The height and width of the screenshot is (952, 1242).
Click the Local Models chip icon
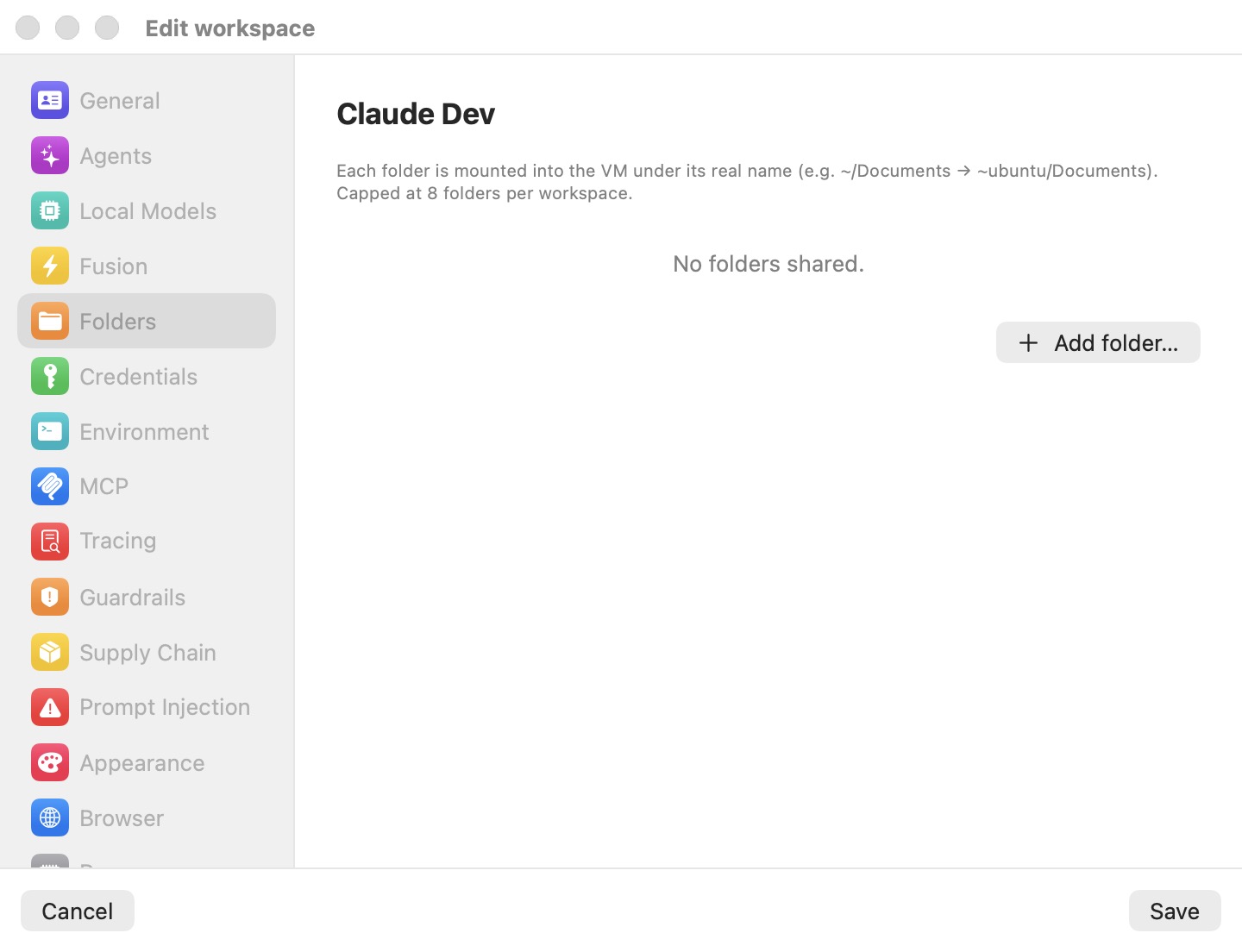click(x=50, y=211)
